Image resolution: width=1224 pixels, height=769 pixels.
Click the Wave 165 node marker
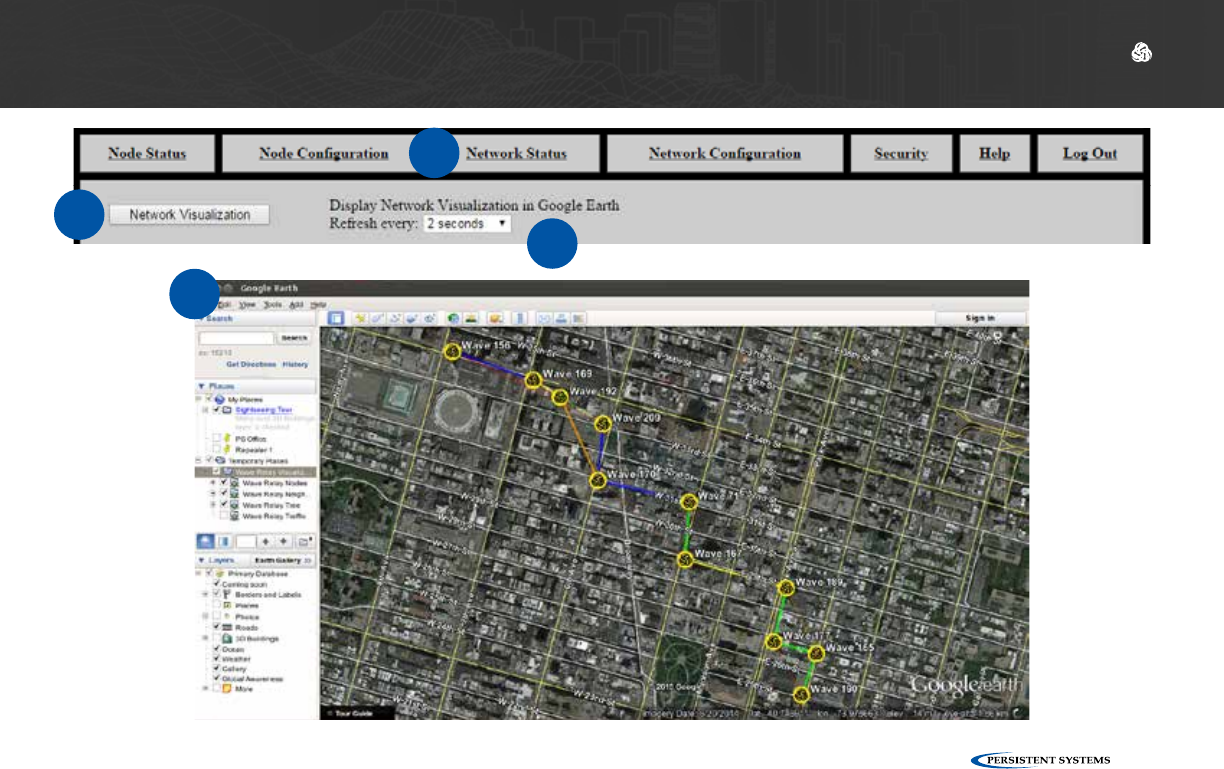click(x=816, y=654)
